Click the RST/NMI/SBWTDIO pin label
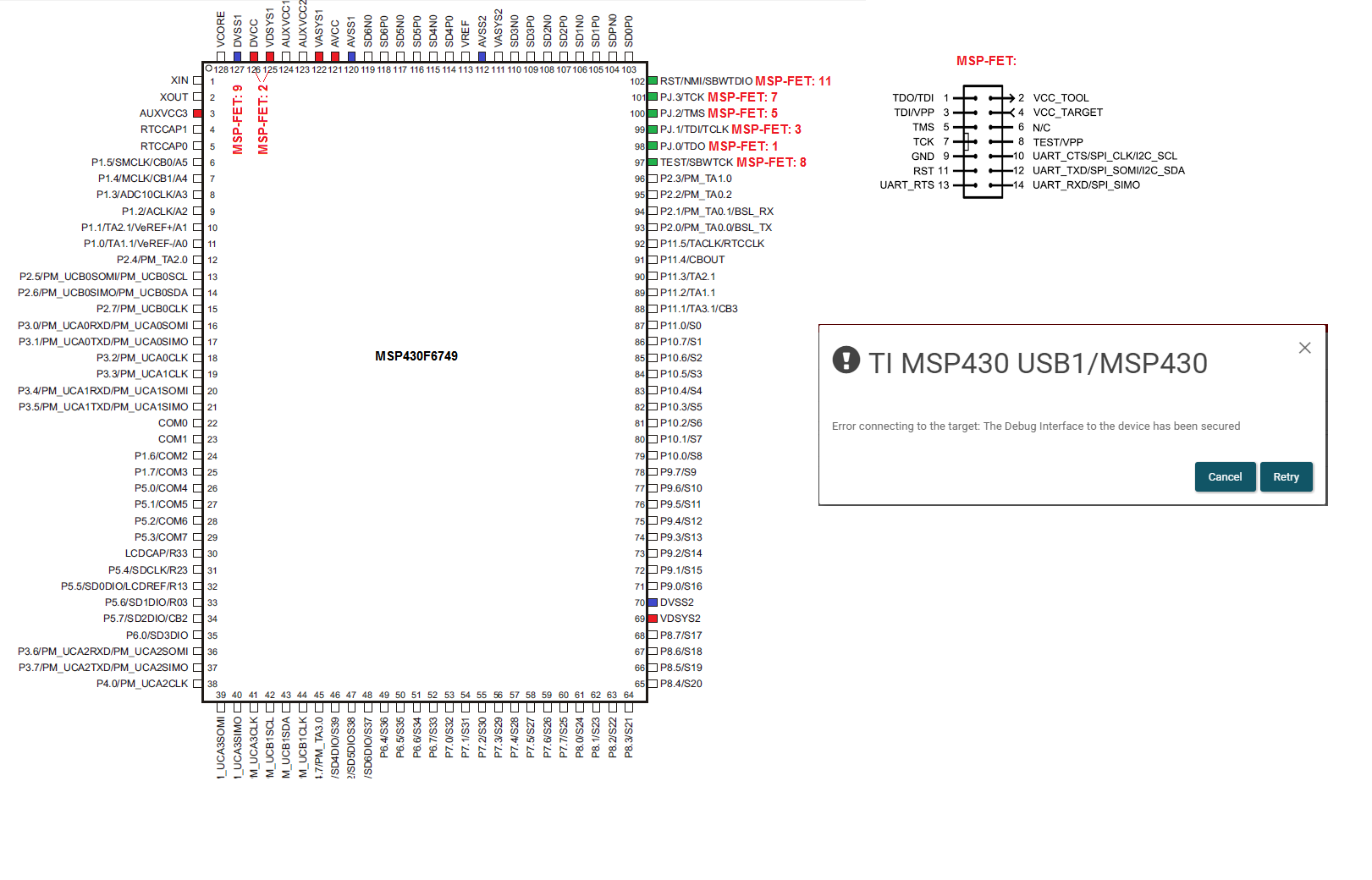 tap(706, 81)
